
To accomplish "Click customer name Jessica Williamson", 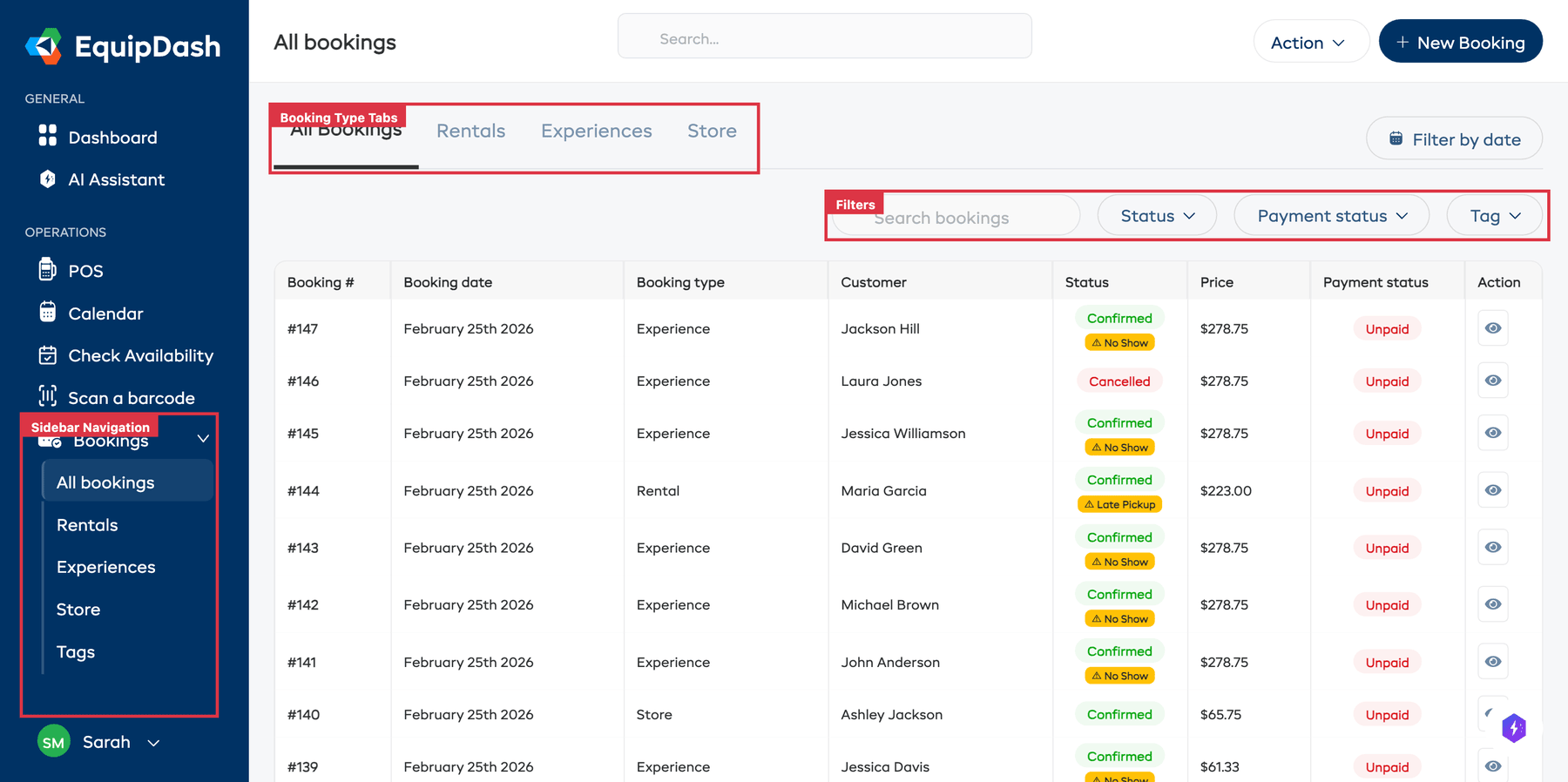I will pyautogui.click(x=903, y=434).
